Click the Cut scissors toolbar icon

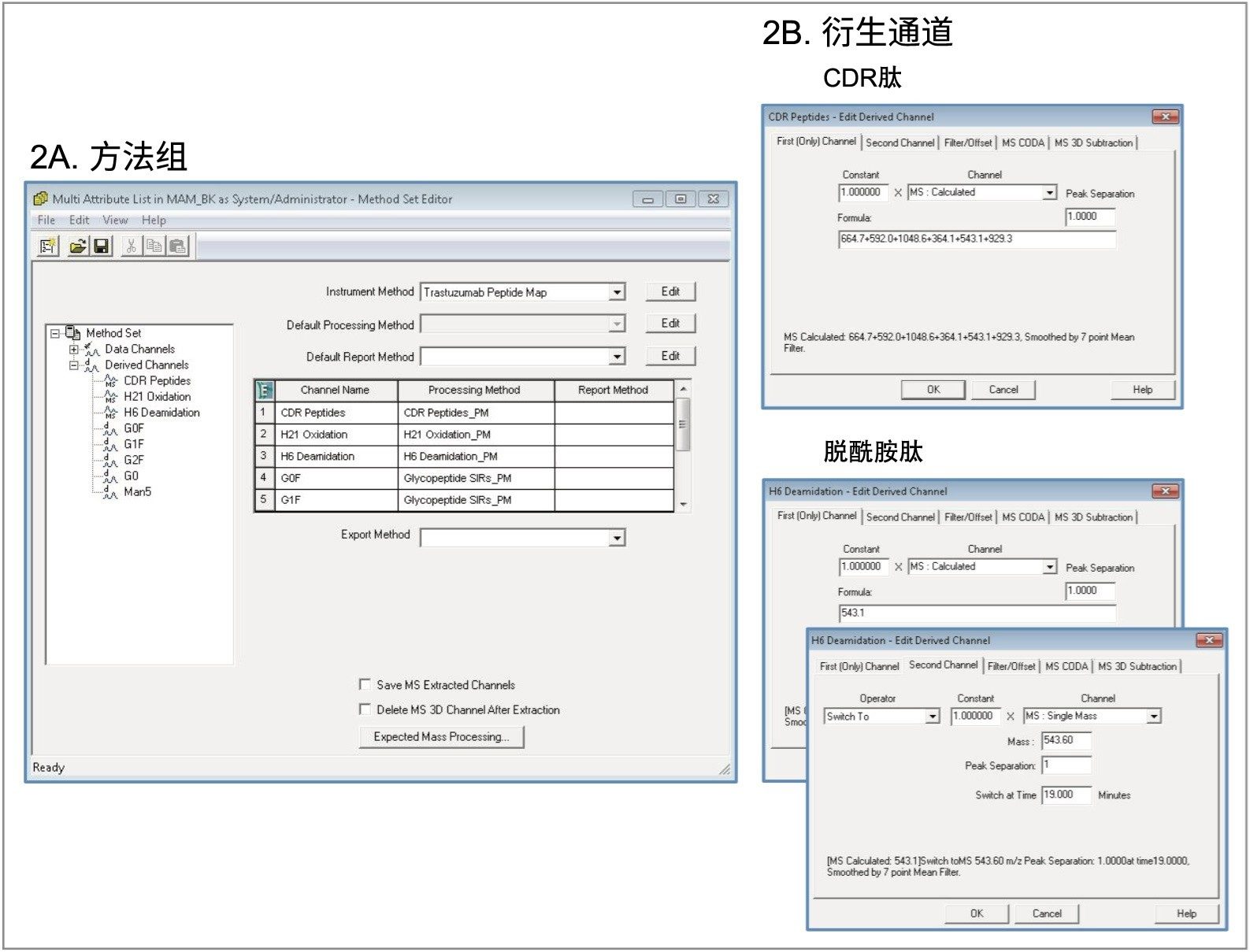pyautogui.click(x=132, y=246)
